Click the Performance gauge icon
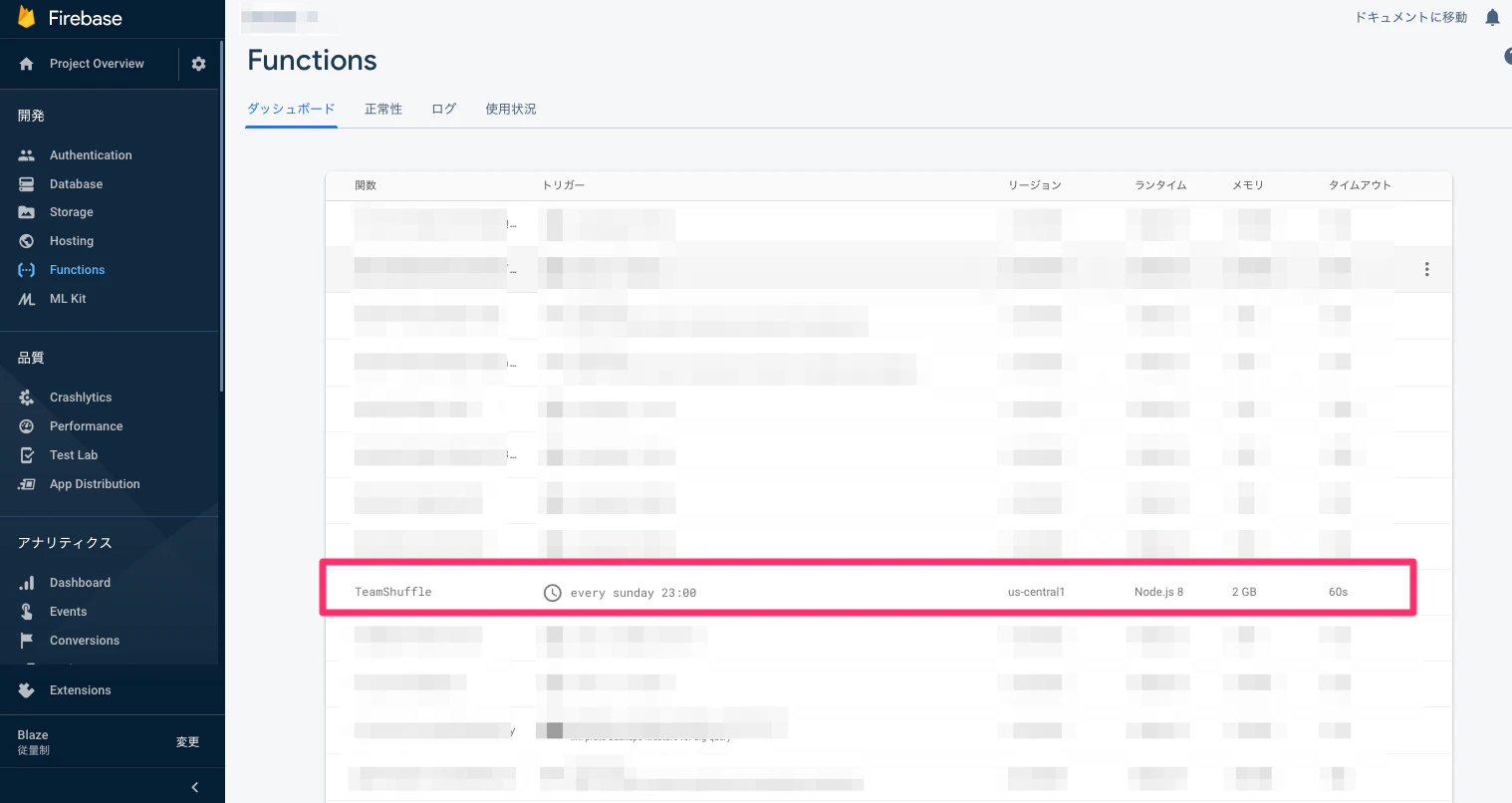Screen dimensions: 1512x803 coord(27,426)
